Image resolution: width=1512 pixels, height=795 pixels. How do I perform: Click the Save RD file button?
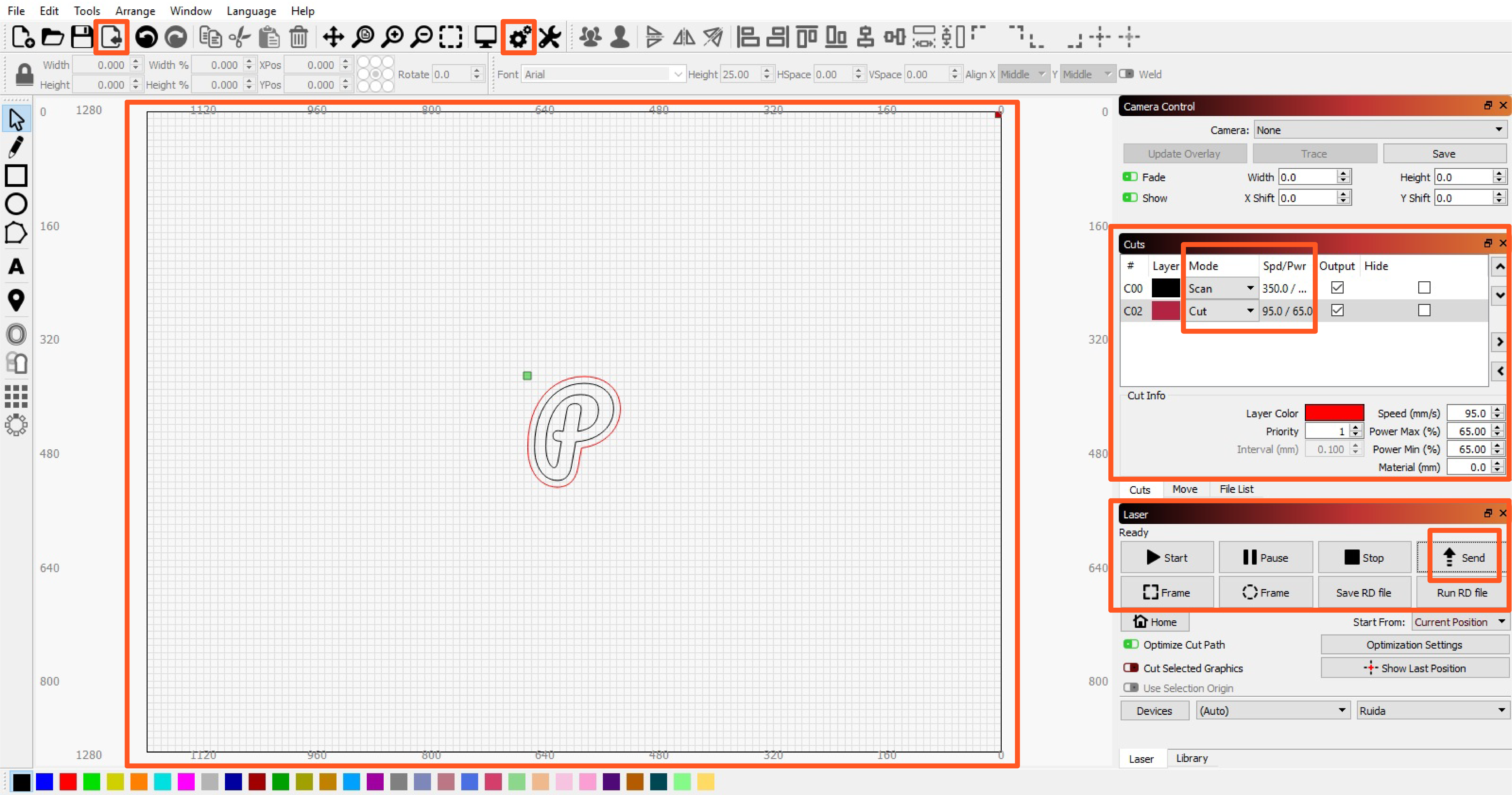pos(1364,592)
